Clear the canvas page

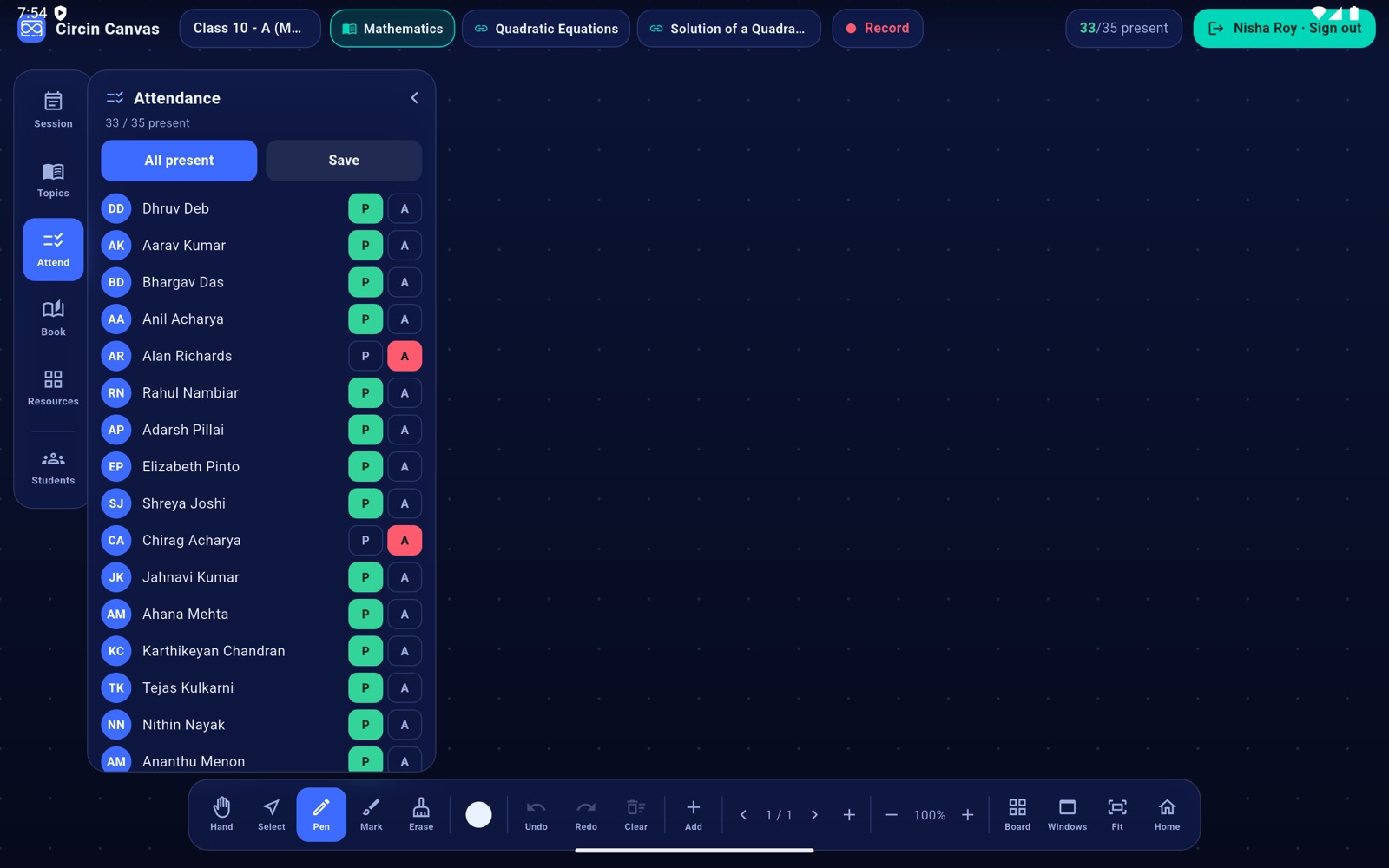pos(636,814)
